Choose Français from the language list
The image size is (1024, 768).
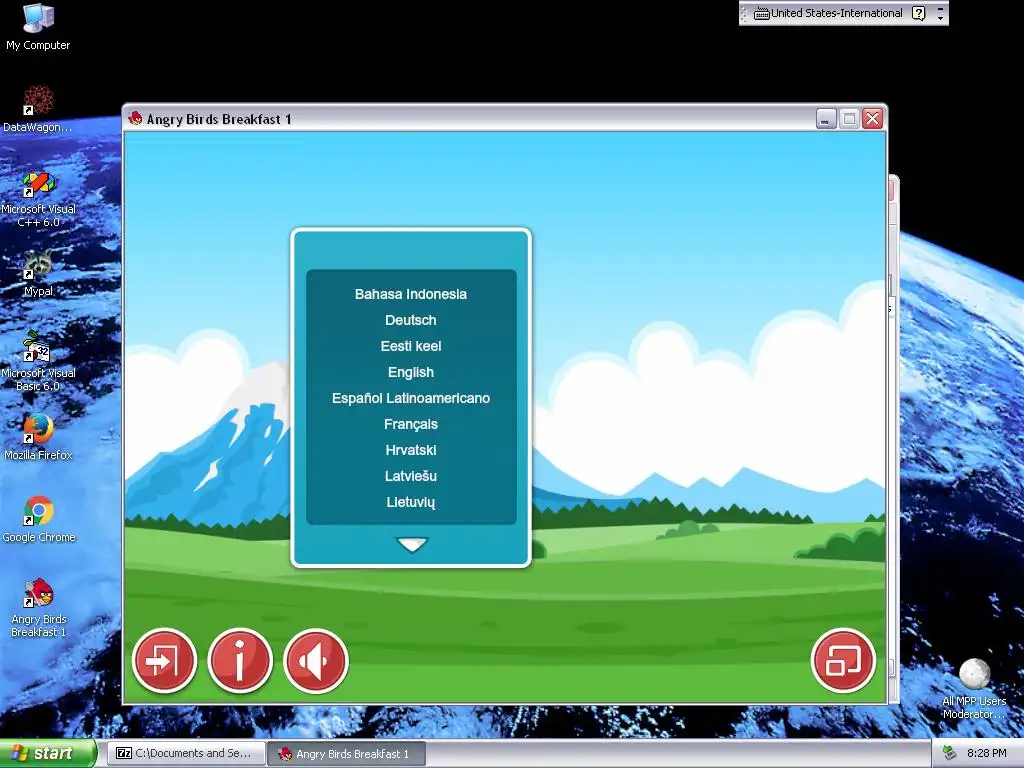[411, 424]
